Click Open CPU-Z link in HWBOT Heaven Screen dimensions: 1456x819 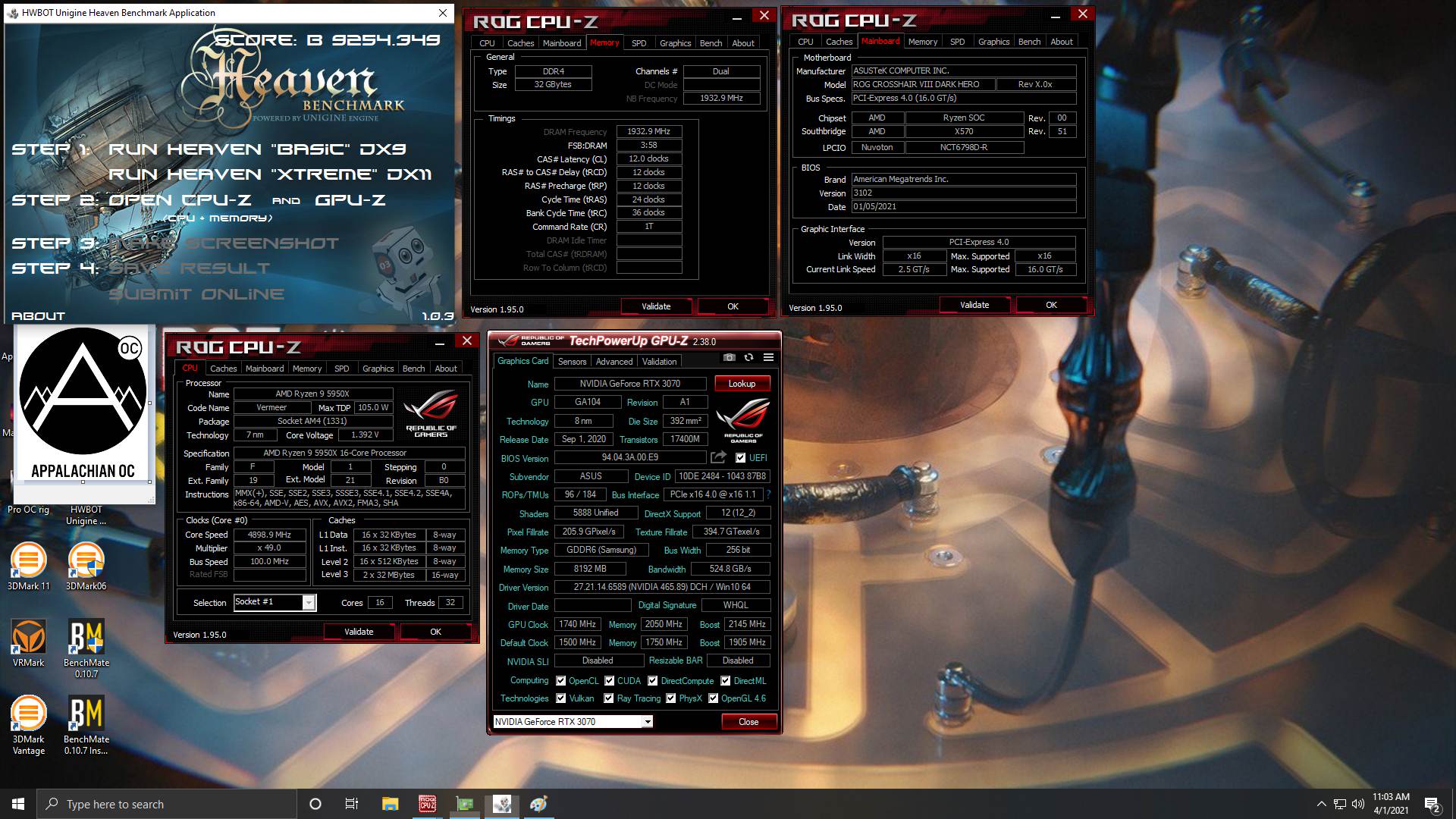coord(180,200)
